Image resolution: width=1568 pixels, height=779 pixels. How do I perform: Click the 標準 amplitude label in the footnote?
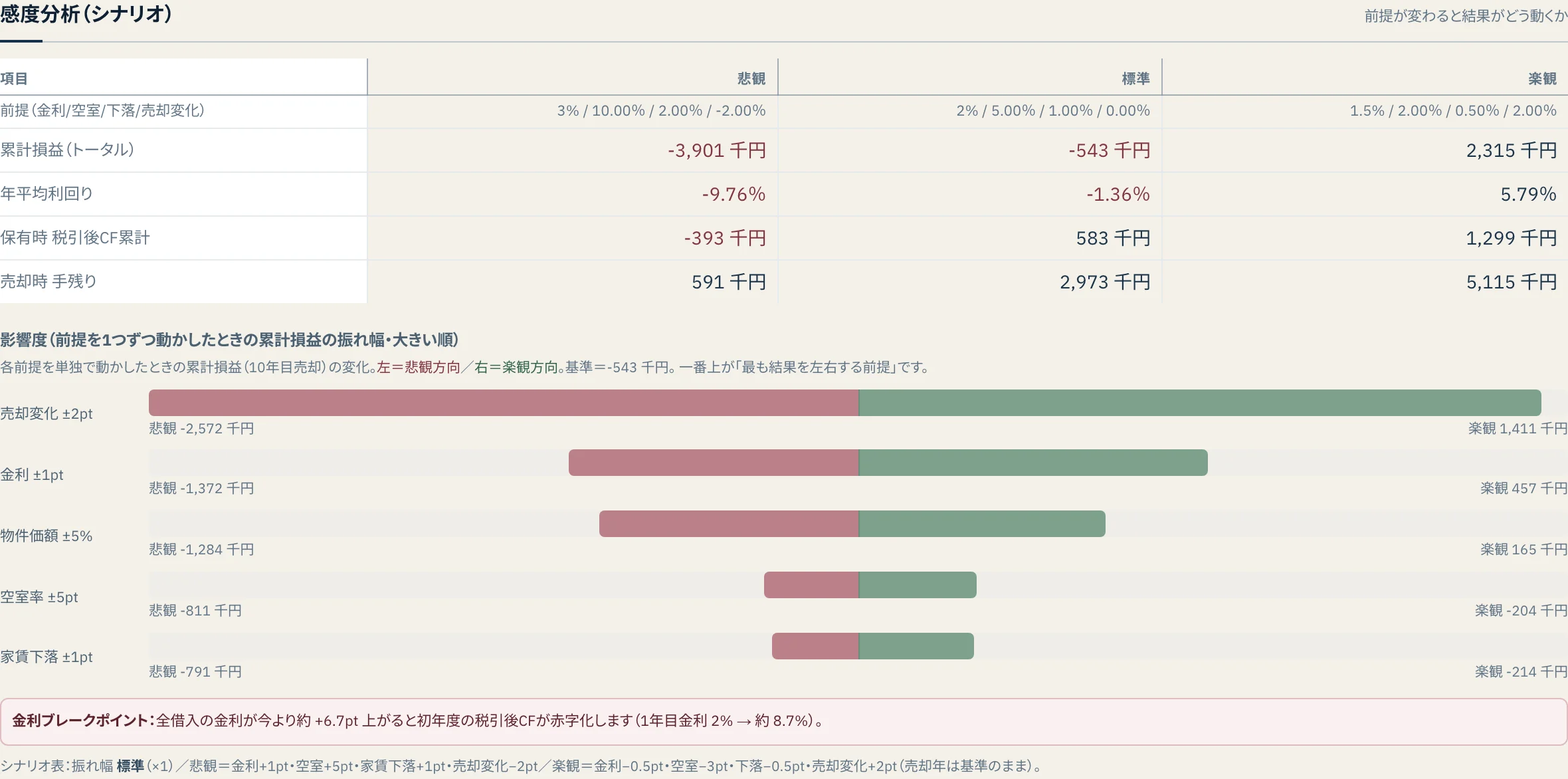click(130, 766)
